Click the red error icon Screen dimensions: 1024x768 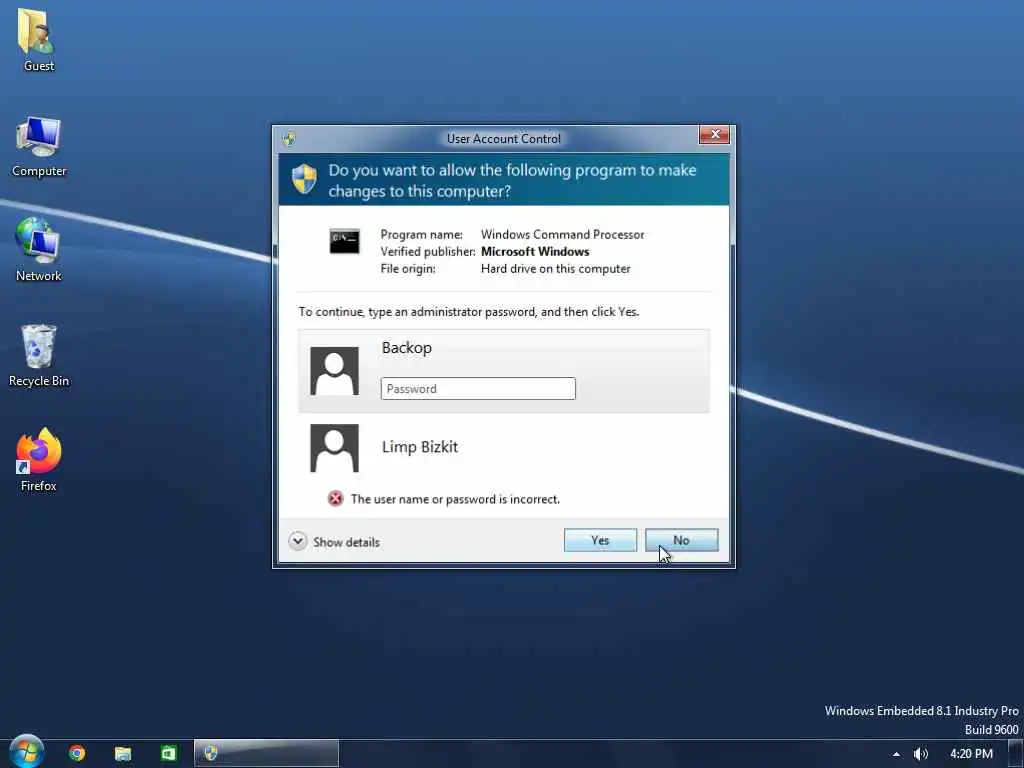336,499
